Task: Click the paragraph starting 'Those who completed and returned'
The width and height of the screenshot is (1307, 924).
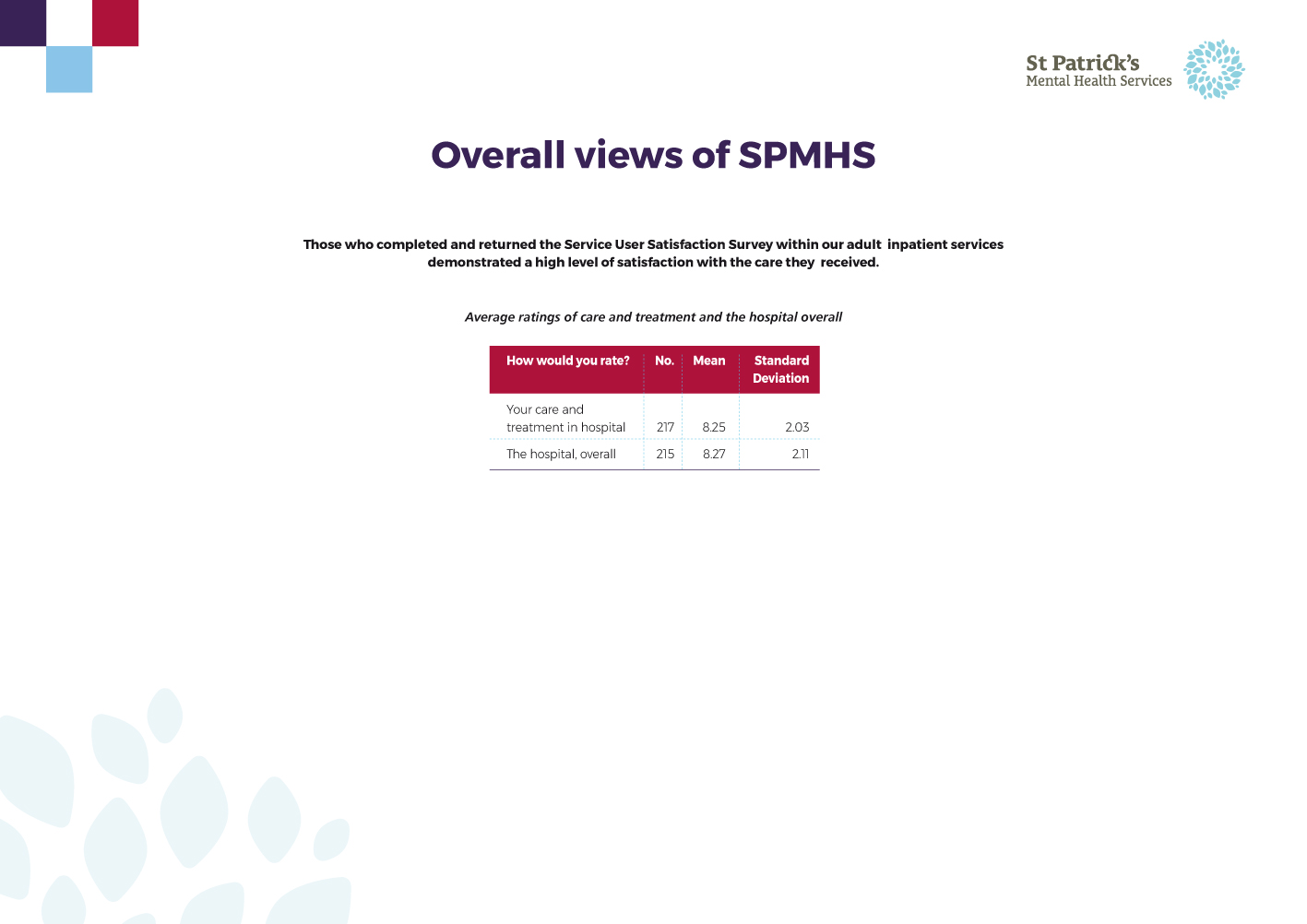Action: tap(653, 254)
